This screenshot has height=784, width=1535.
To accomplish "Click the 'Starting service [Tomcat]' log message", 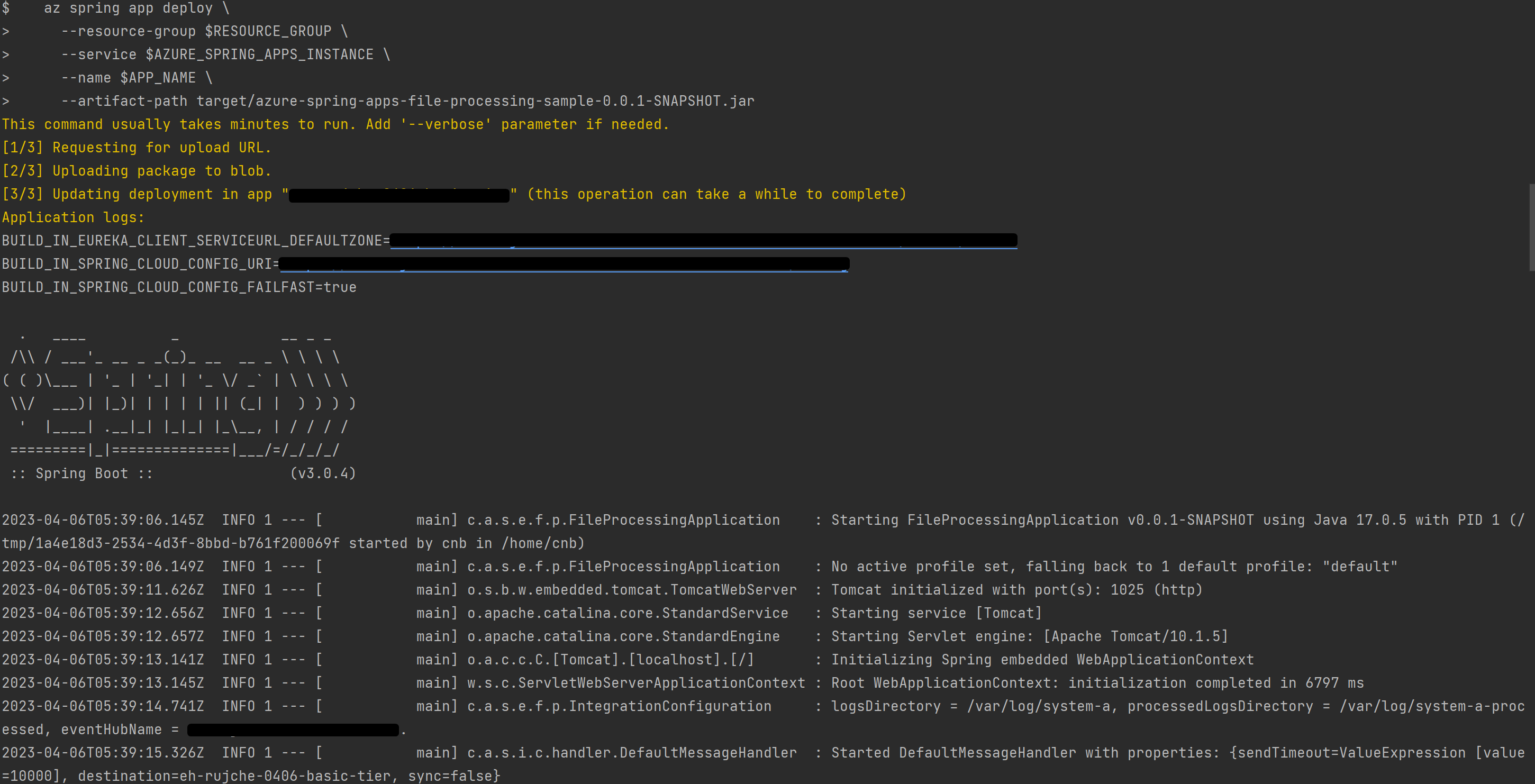I will pyautogui.click(x=935, y=613).
